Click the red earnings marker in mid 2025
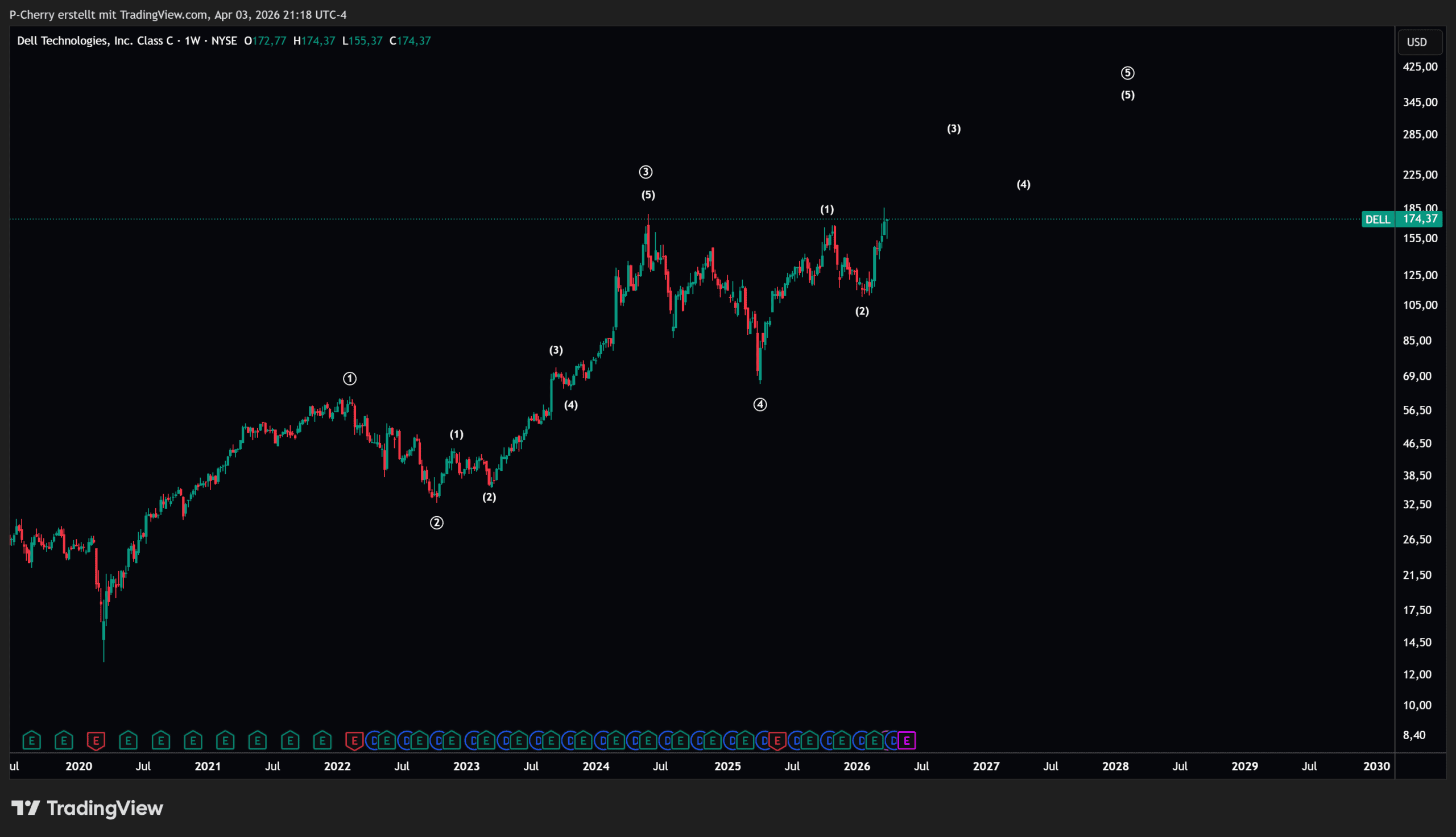The width and height of the screenshot is (1456, 837). (777, 740)
